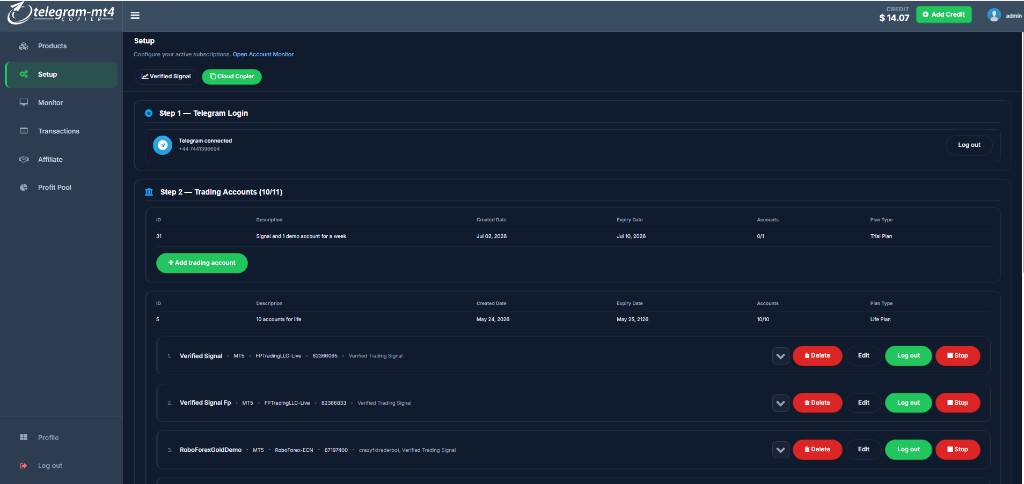Edit the Verified Signal Fp account
Viewport: 1024px width, 484px height.
click(x=863, y=403)
